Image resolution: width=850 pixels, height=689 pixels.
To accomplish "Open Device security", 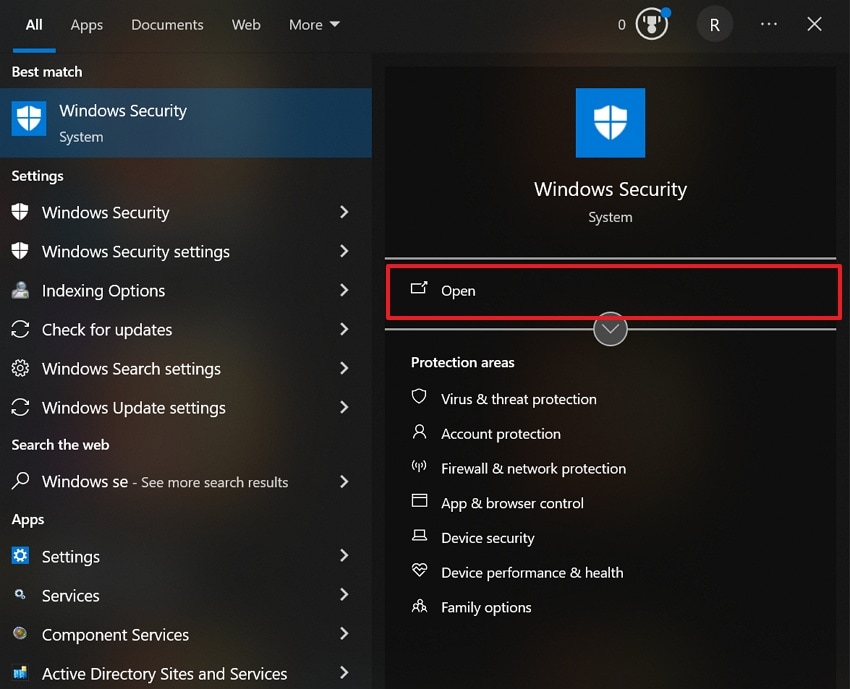I will coord(488,537).
